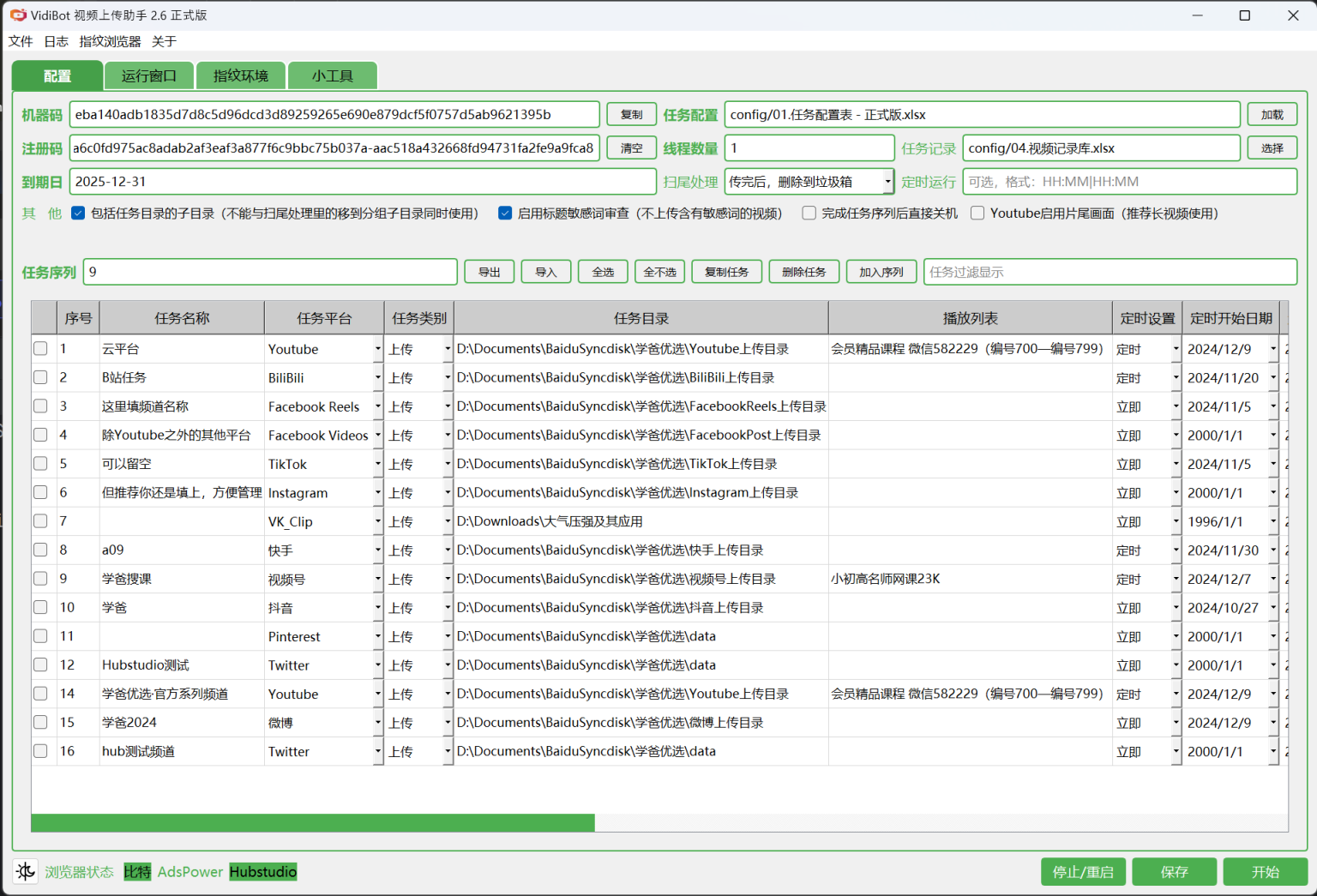Click the 删除任务 button
1317x896 pixels.
804,272
